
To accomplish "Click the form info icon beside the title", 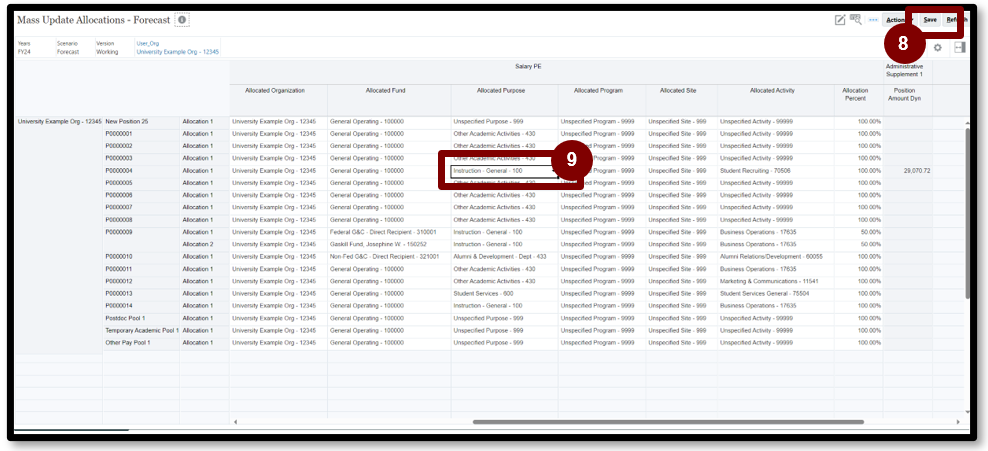I will pos(181,20).
